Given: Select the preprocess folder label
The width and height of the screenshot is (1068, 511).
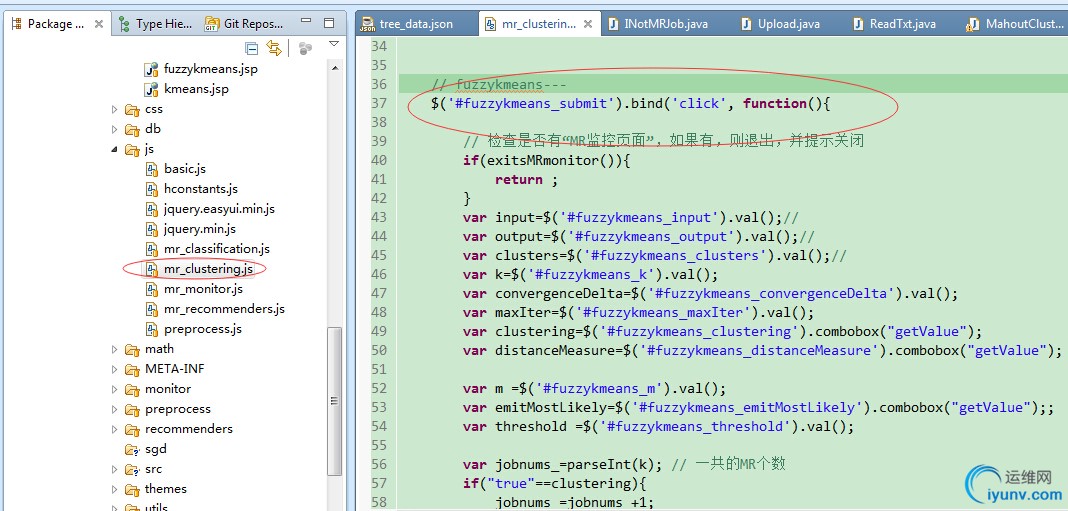Looking at the screenshot, I should (178, 409).
